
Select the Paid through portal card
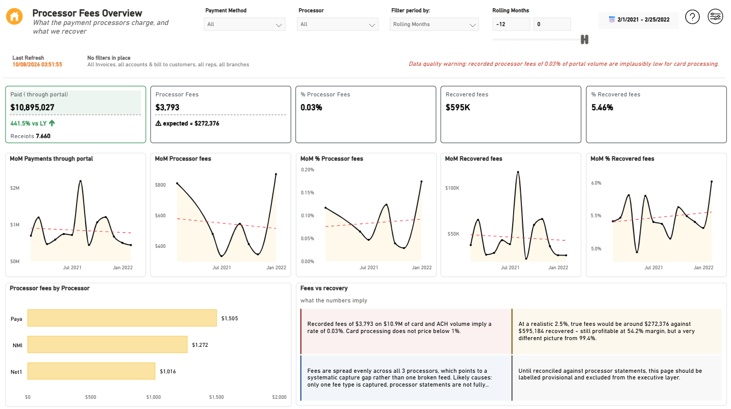click(76, 114)
